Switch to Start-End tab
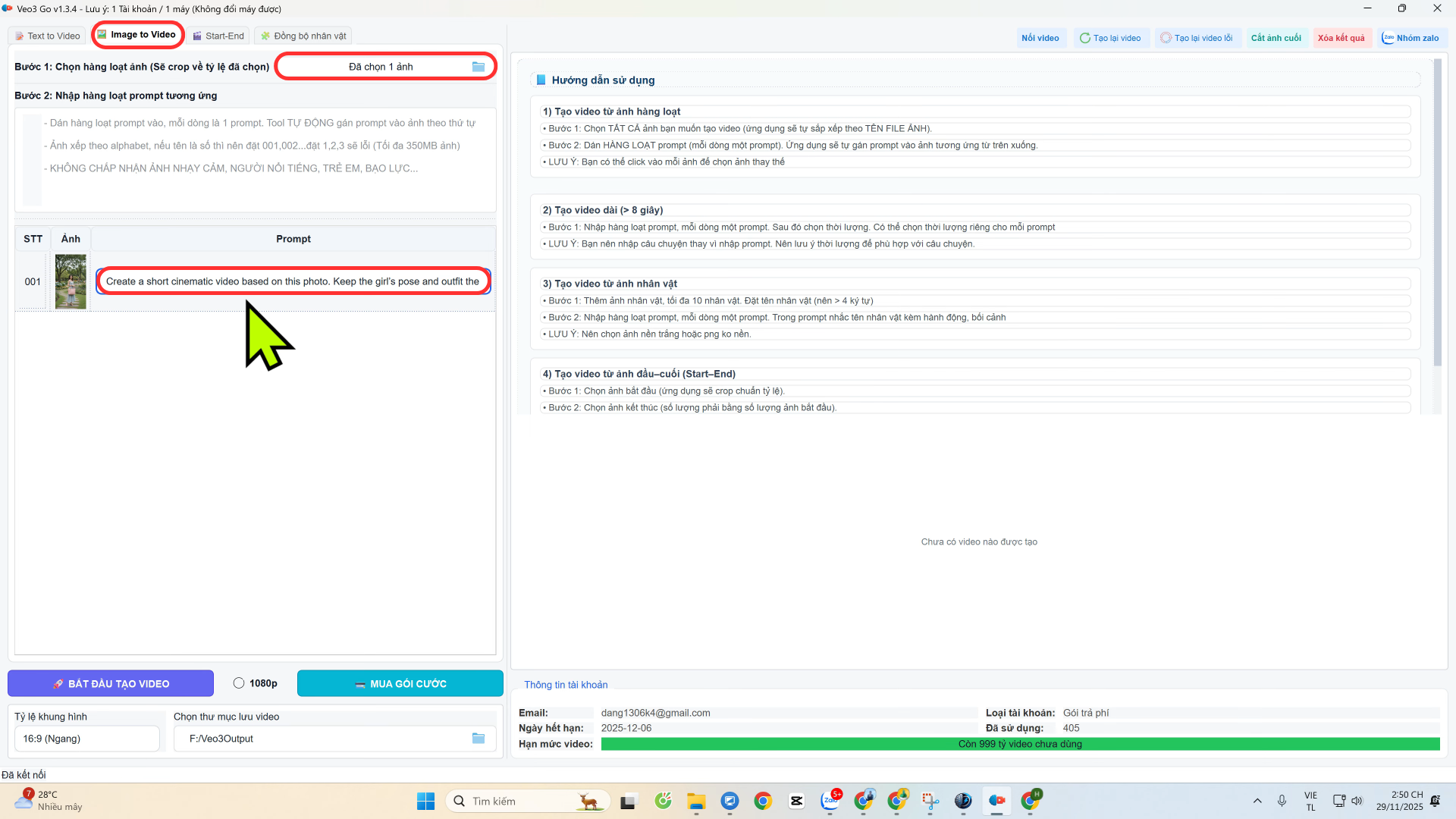This screenshot has width=1456, height=819. click(218, 36)
